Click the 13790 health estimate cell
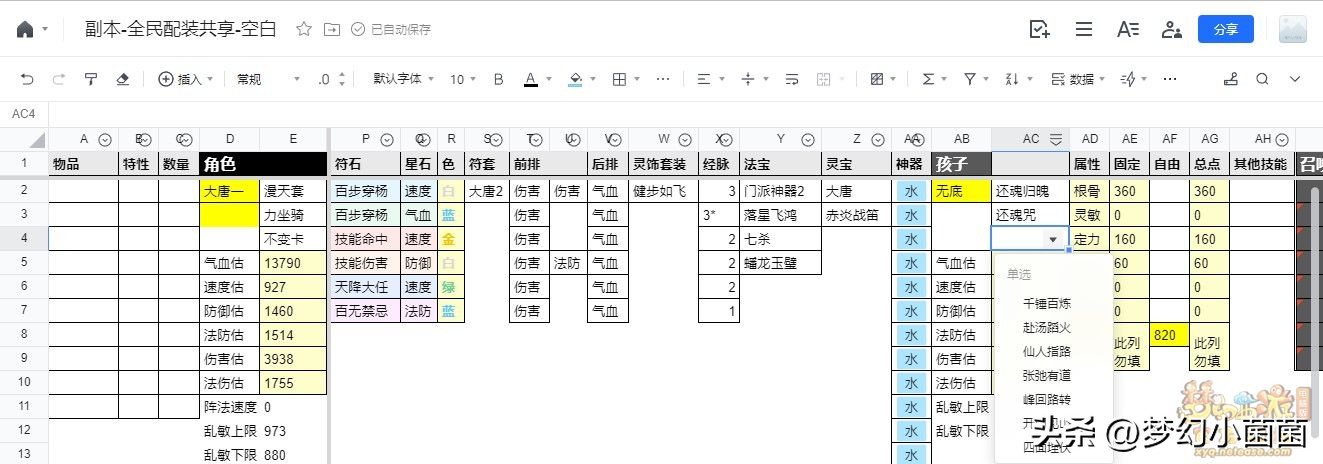1323x464 pixels. click(294, 263)
